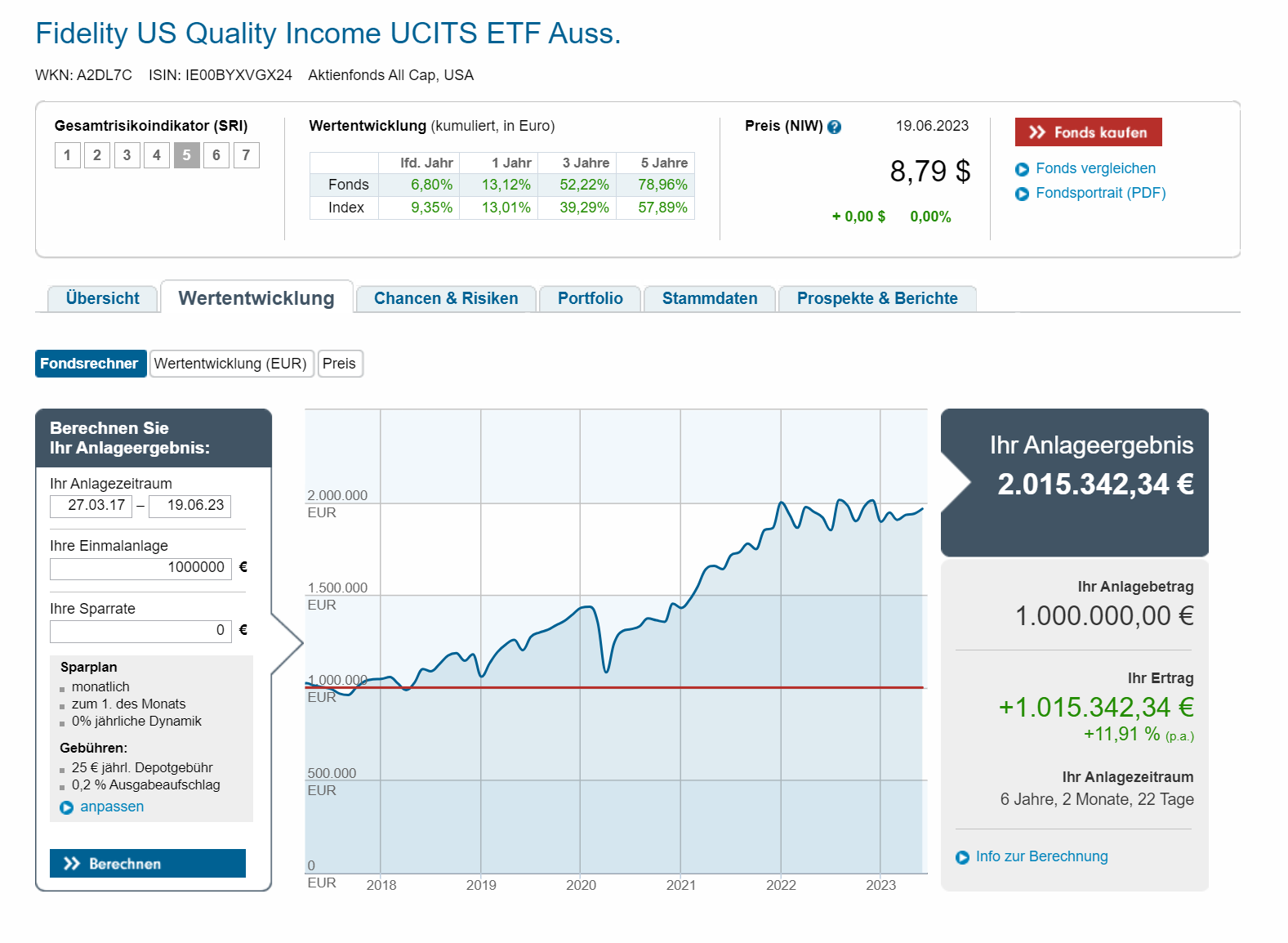Image resolution: width=1288 pixels, height=943 pixels.
Task: Click Fonds 5 Jahre value 78,96%
Action: tap(662, 185)
